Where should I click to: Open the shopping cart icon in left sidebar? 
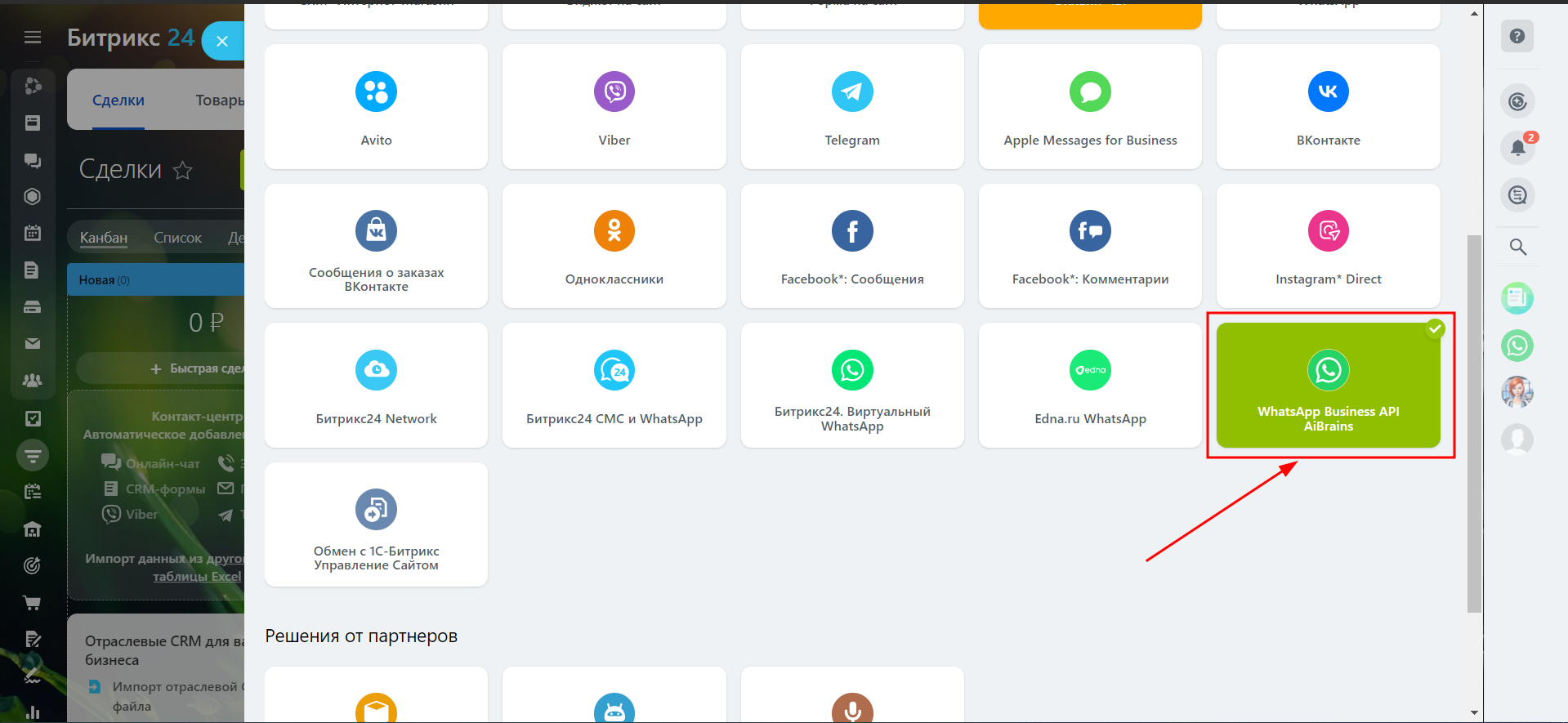tap(33, 603)
